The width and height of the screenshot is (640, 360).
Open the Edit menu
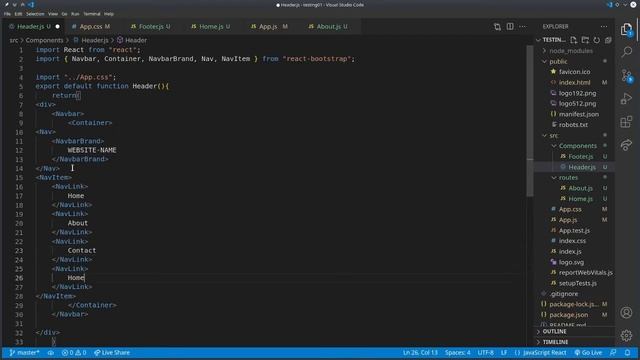pyautogui.click(x=18, y=14)
